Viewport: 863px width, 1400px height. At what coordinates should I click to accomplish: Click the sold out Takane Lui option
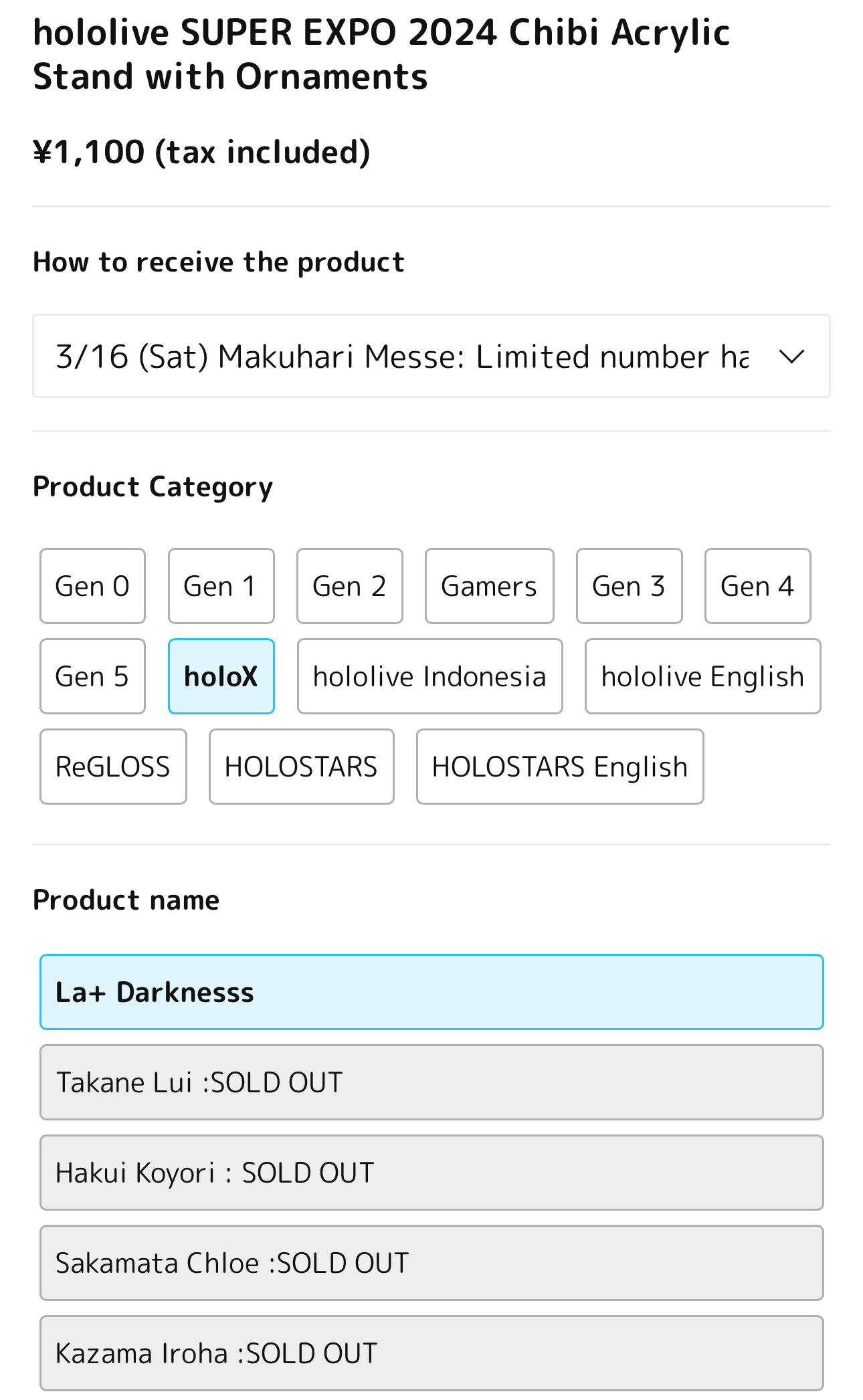click(x=431, y=1082)
